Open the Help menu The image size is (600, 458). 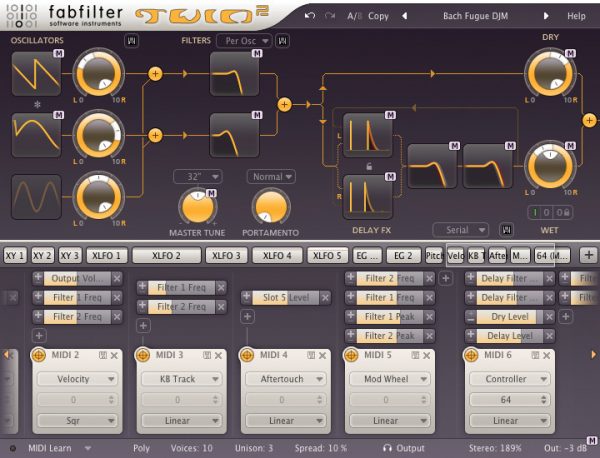pyautogui.click(x=577, y=16)
